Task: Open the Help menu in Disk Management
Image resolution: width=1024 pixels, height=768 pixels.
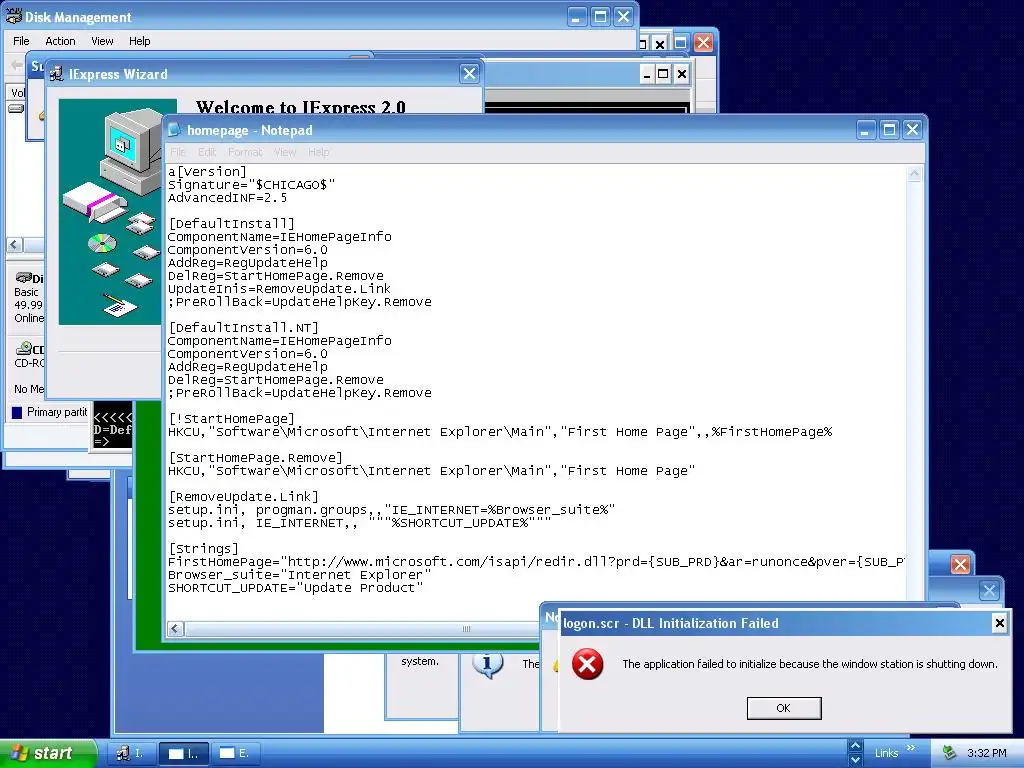Action: tap(139, 40)
